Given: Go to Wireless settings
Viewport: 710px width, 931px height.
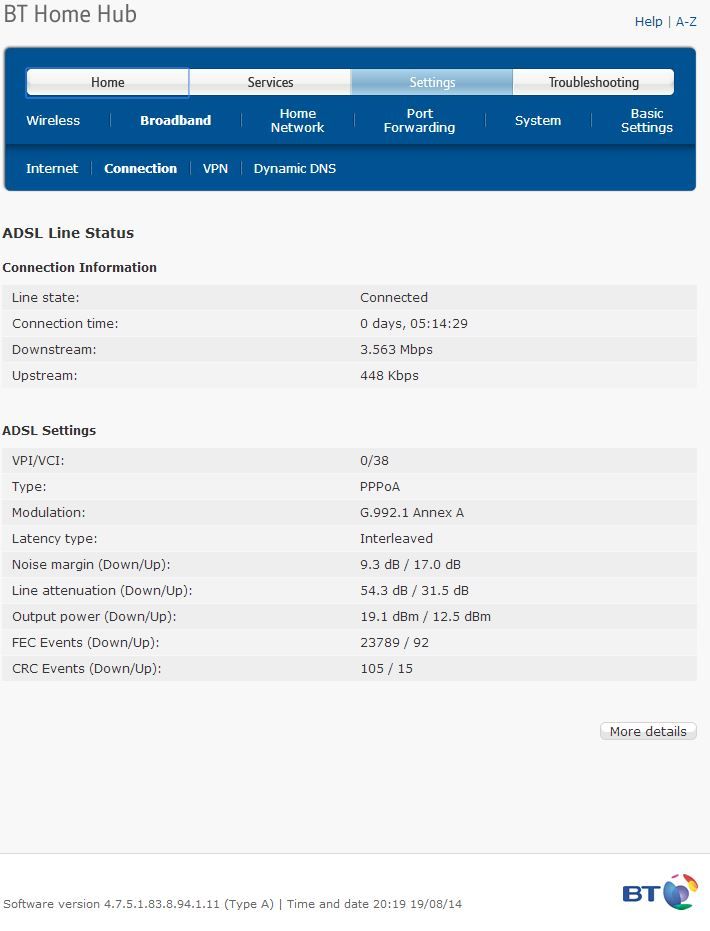Looking at the screenshot, I should tap(53, 121).
